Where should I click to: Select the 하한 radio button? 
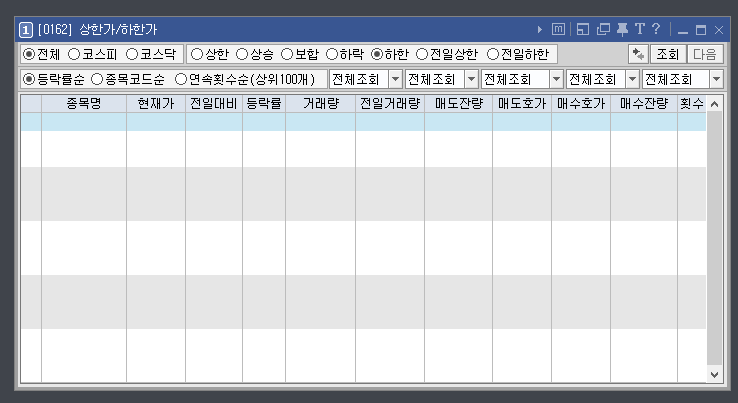click(377, 54)
